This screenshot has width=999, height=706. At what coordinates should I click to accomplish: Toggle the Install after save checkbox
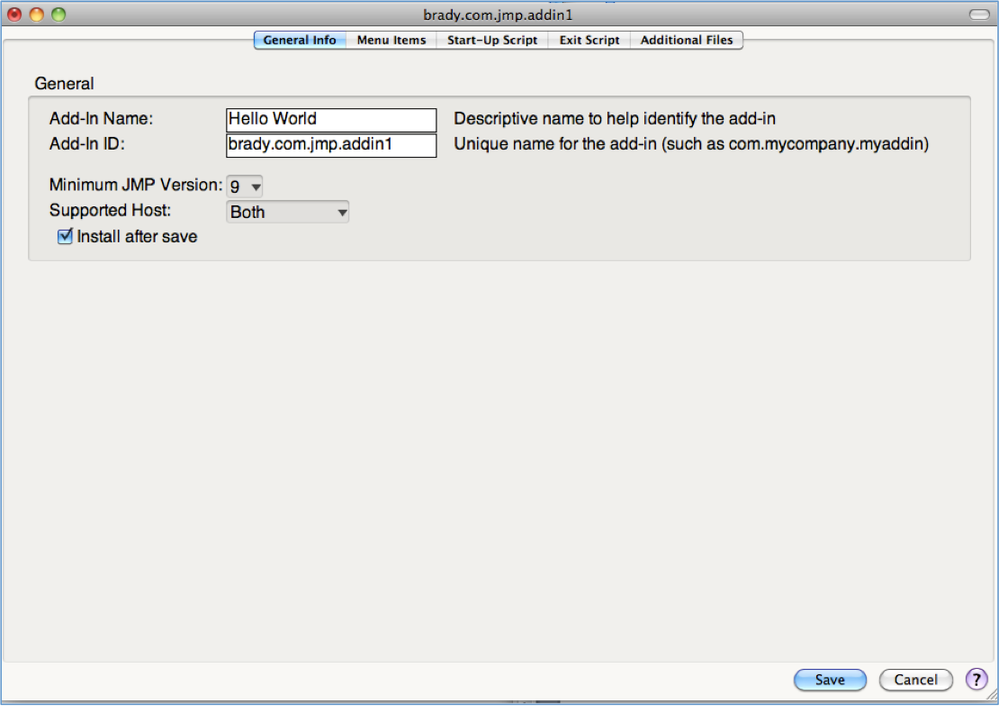(x=65, y=236)
